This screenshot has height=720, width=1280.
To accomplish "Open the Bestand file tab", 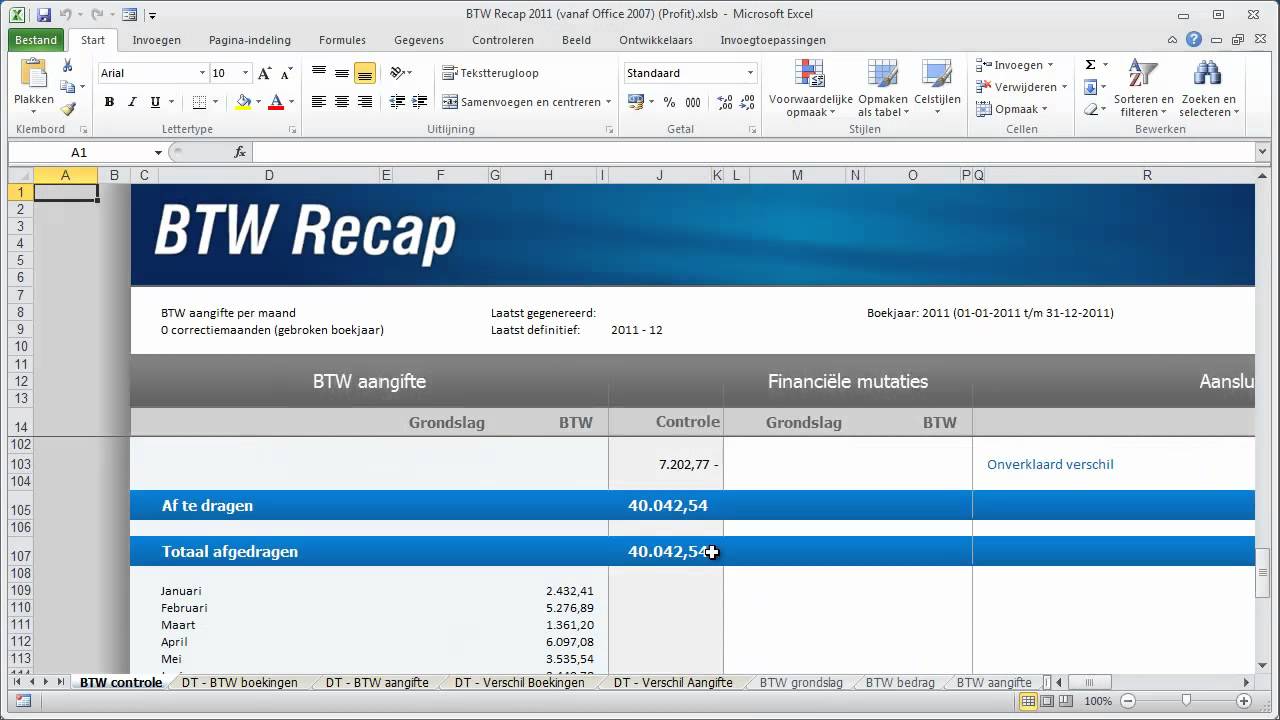I will point(36,40).
